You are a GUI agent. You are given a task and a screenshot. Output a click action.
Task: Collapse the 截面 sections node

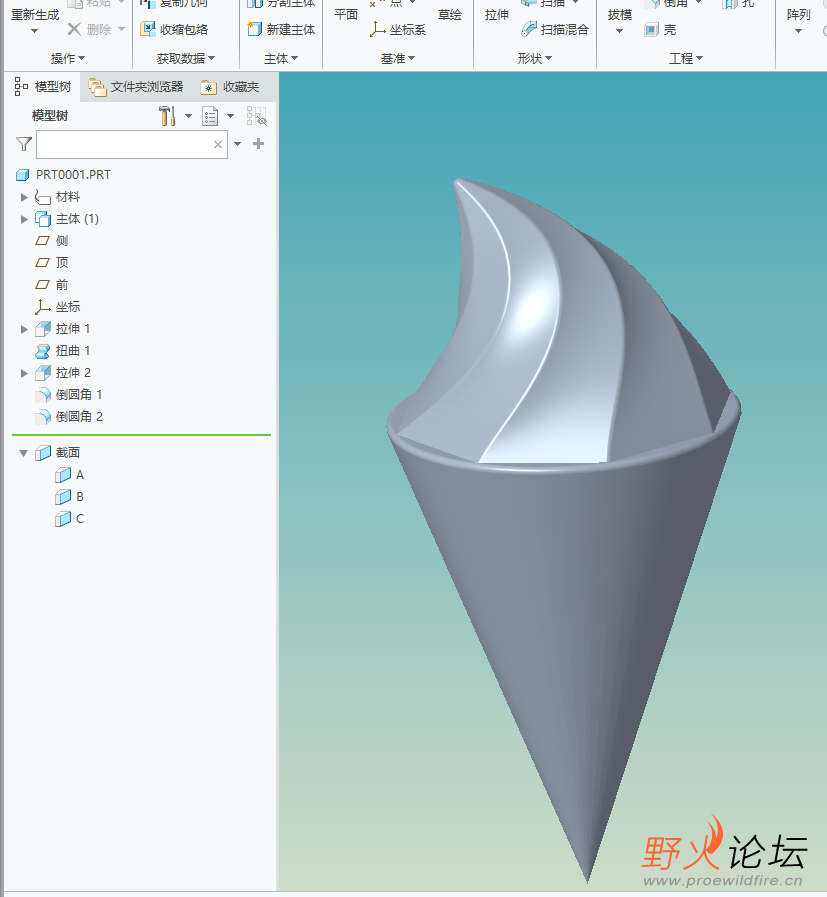pos(23,453)
